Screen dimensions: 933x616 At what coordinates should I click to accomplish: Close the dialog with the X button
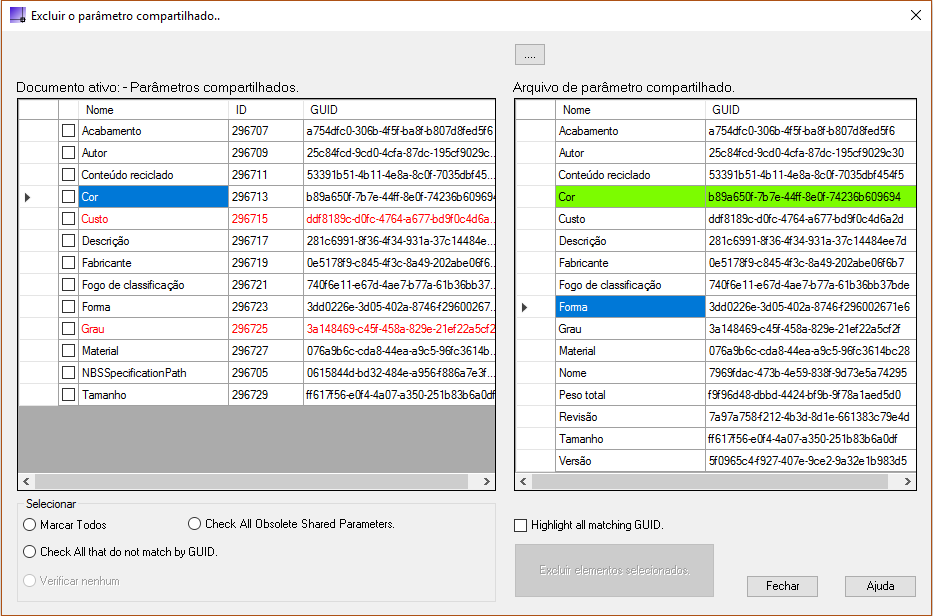[x=916, y=15]
